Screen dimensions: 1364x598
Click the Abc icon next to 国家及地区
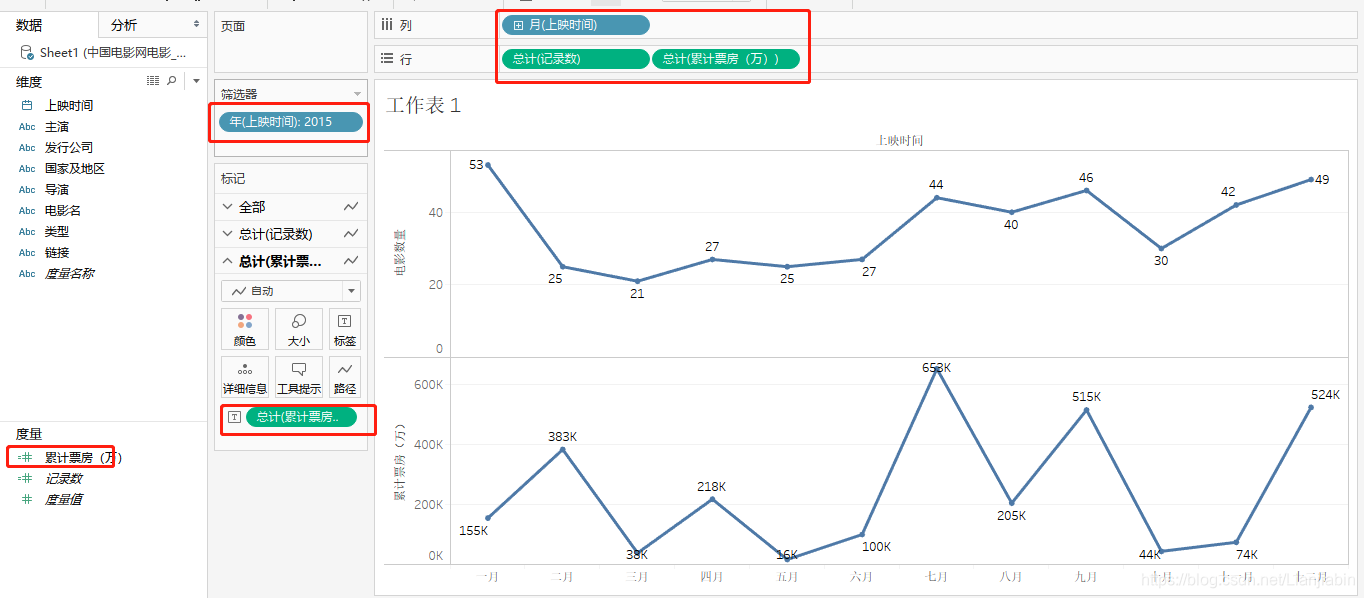(27, 169)
